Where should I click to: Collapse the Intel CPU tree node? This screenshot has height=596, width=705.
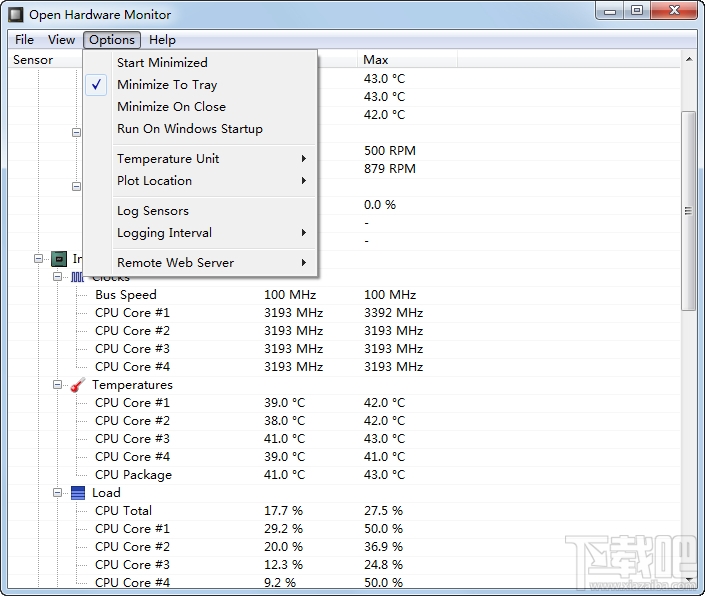(39, 259)
